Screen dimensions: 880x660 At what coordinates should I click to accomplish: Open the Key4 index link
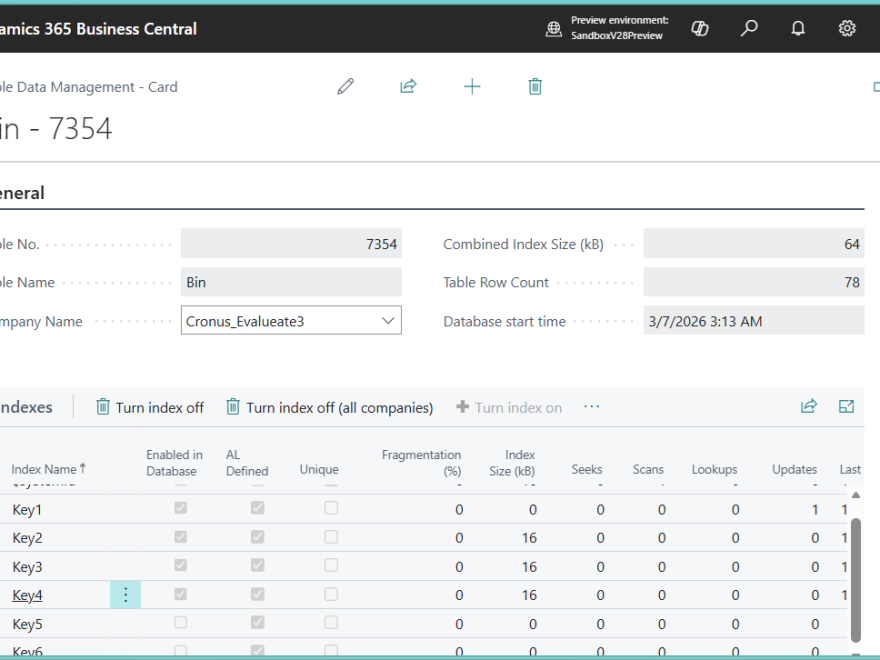[x=27, y=595]
